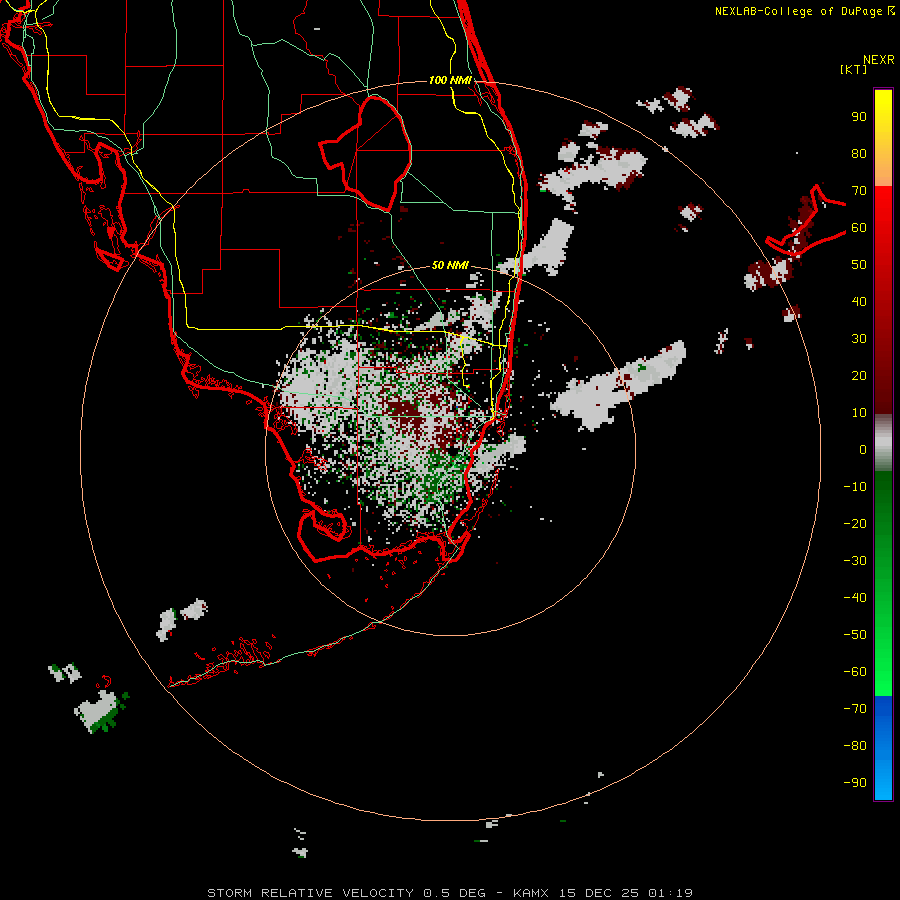
Task: Click the -30 value on the velocity scale
Action: (855, 561)
